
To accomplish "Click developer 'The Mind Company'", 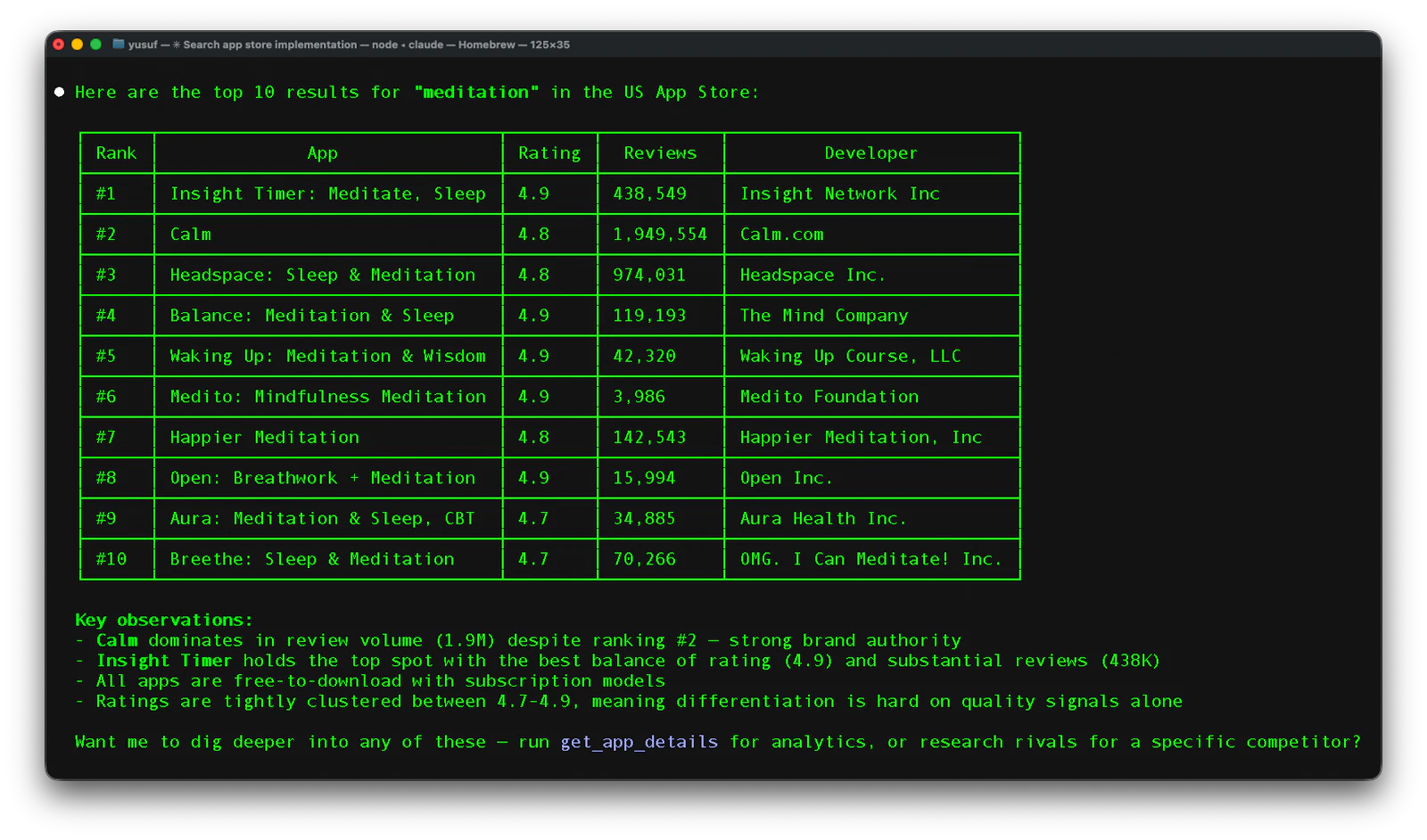I will 824,316.
